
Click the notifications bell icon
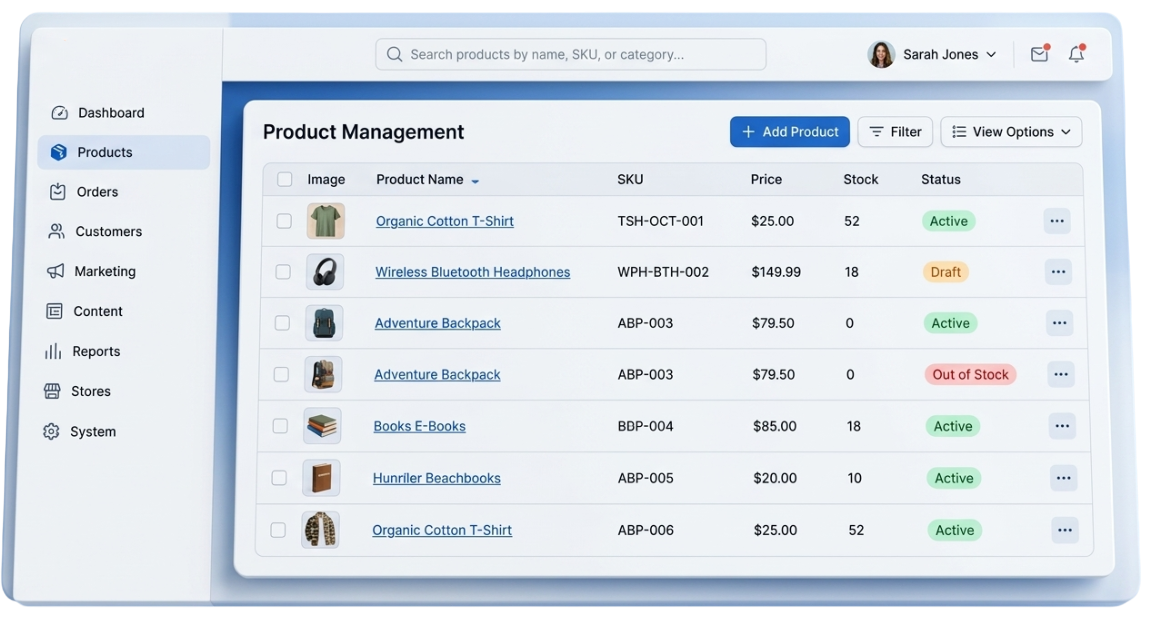click(1076, 54)
